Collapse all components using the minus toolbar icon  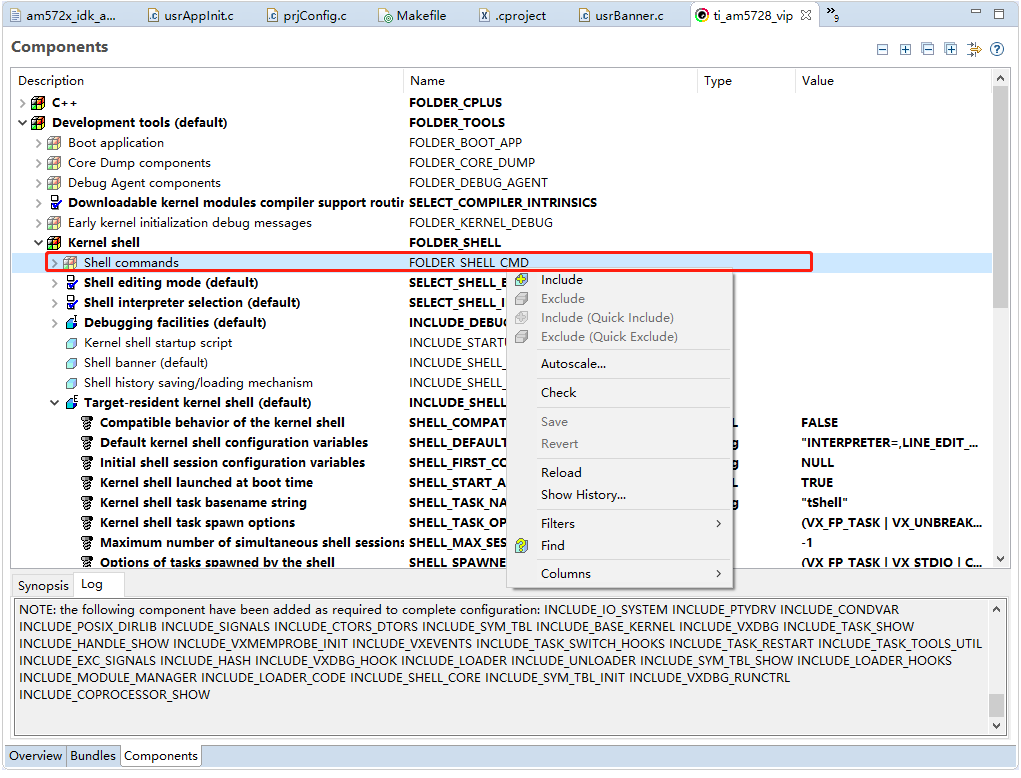882,48
